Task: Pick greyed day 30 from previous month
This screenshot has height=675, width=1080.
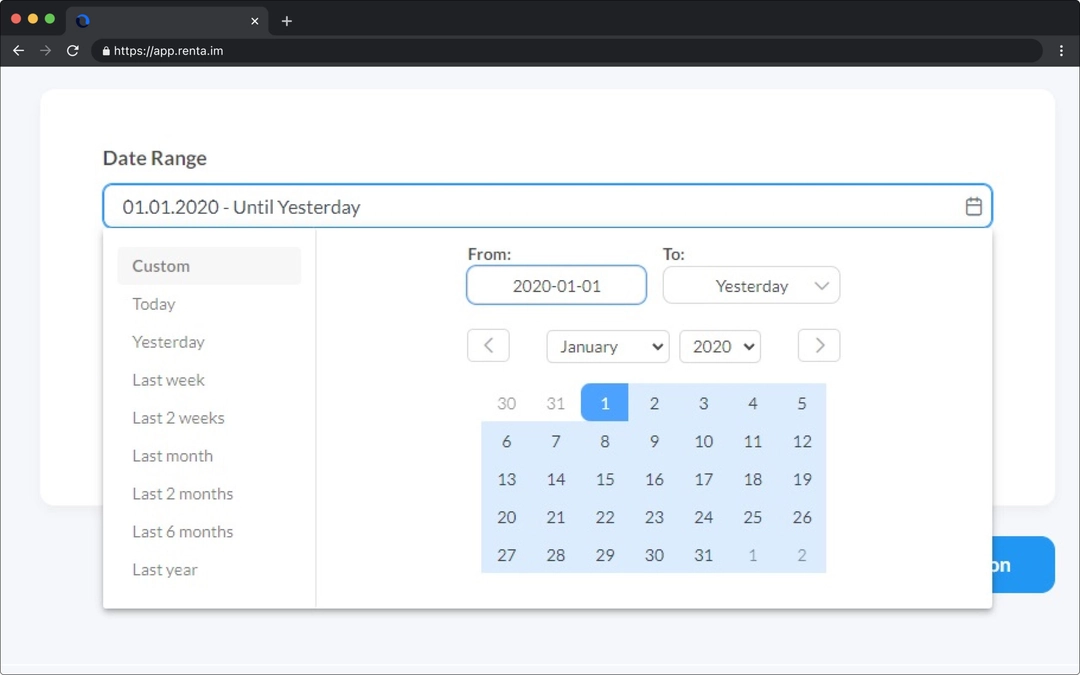Action: (506, 403)
